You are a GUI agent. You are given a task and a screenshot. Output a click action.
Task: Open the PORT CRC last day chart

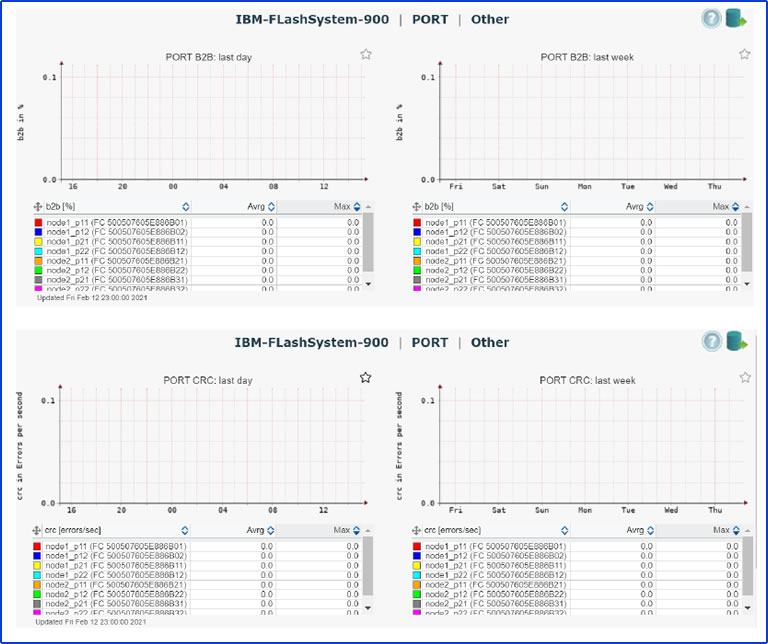point(212,445)
